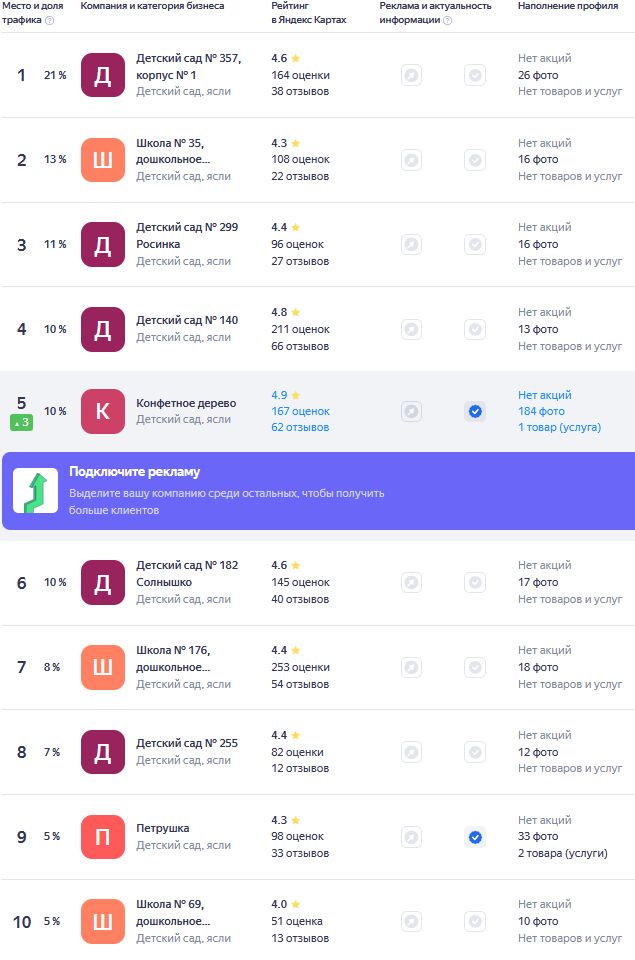Viewport: 635px width, 960px height.
Task: Click 'Рейтинг в Яндекс Картах' column header
Action: [x=308, y=13]
